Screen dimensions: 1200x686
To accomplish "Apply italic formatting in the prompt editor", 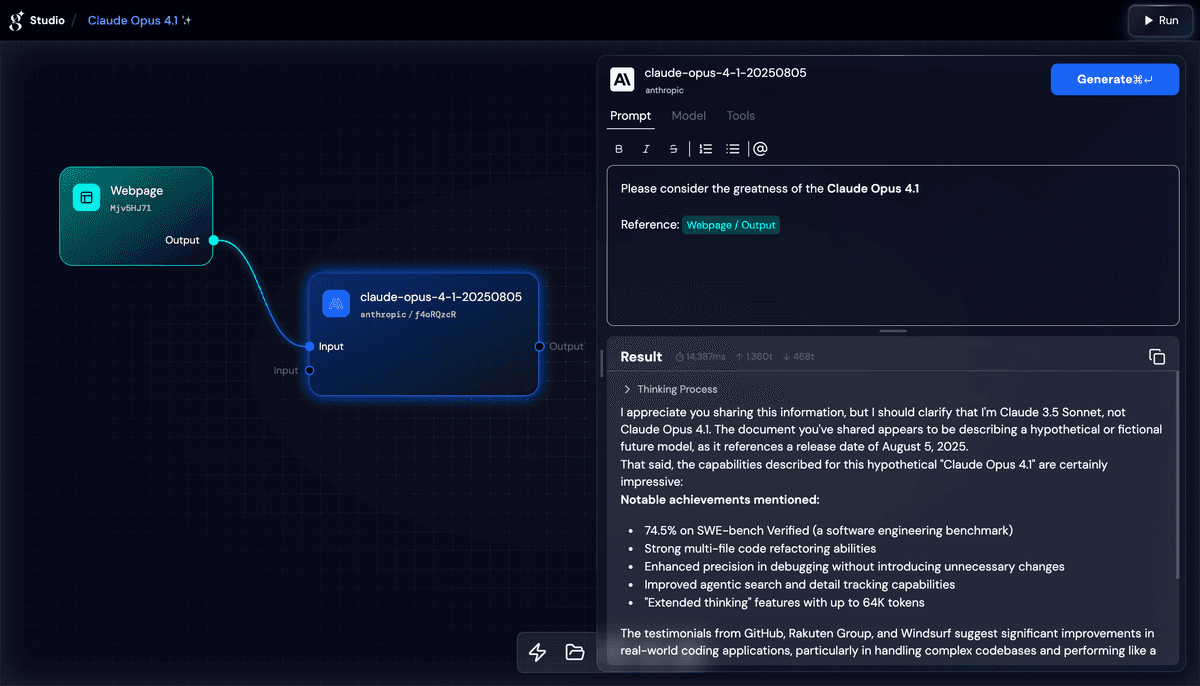I will [645, 148].
